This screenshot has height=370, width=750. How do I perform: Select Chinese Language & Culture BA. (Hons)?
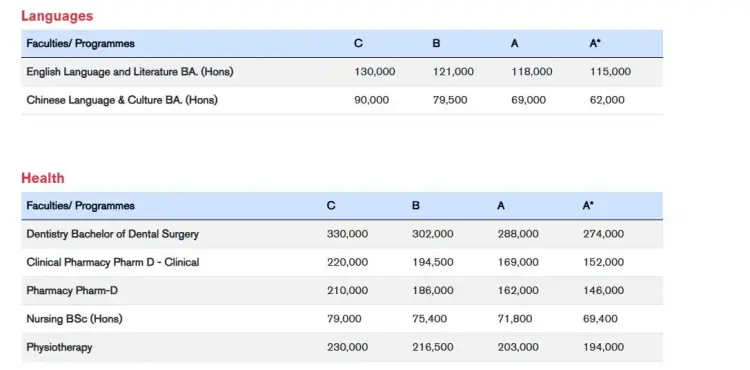click(x=122, y=100)
